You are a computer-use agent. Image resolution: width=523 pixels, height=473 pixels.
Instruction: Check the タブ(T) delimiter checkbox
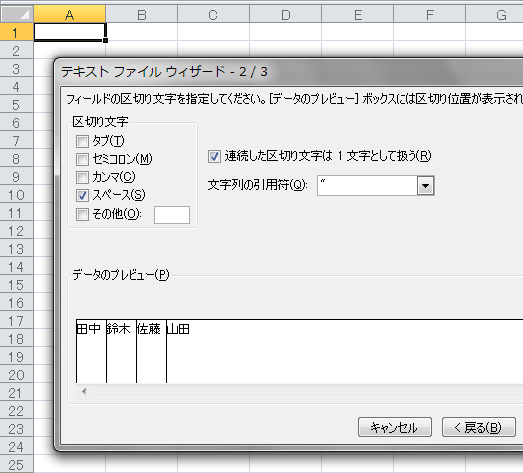(x=82, y=141)
